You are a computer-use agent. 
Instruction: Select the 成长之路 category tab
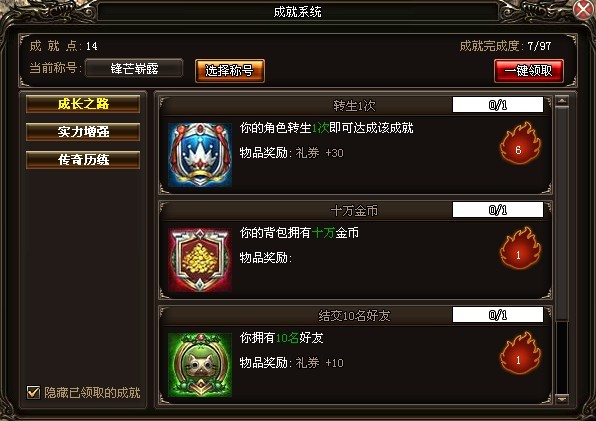[83, 104]
